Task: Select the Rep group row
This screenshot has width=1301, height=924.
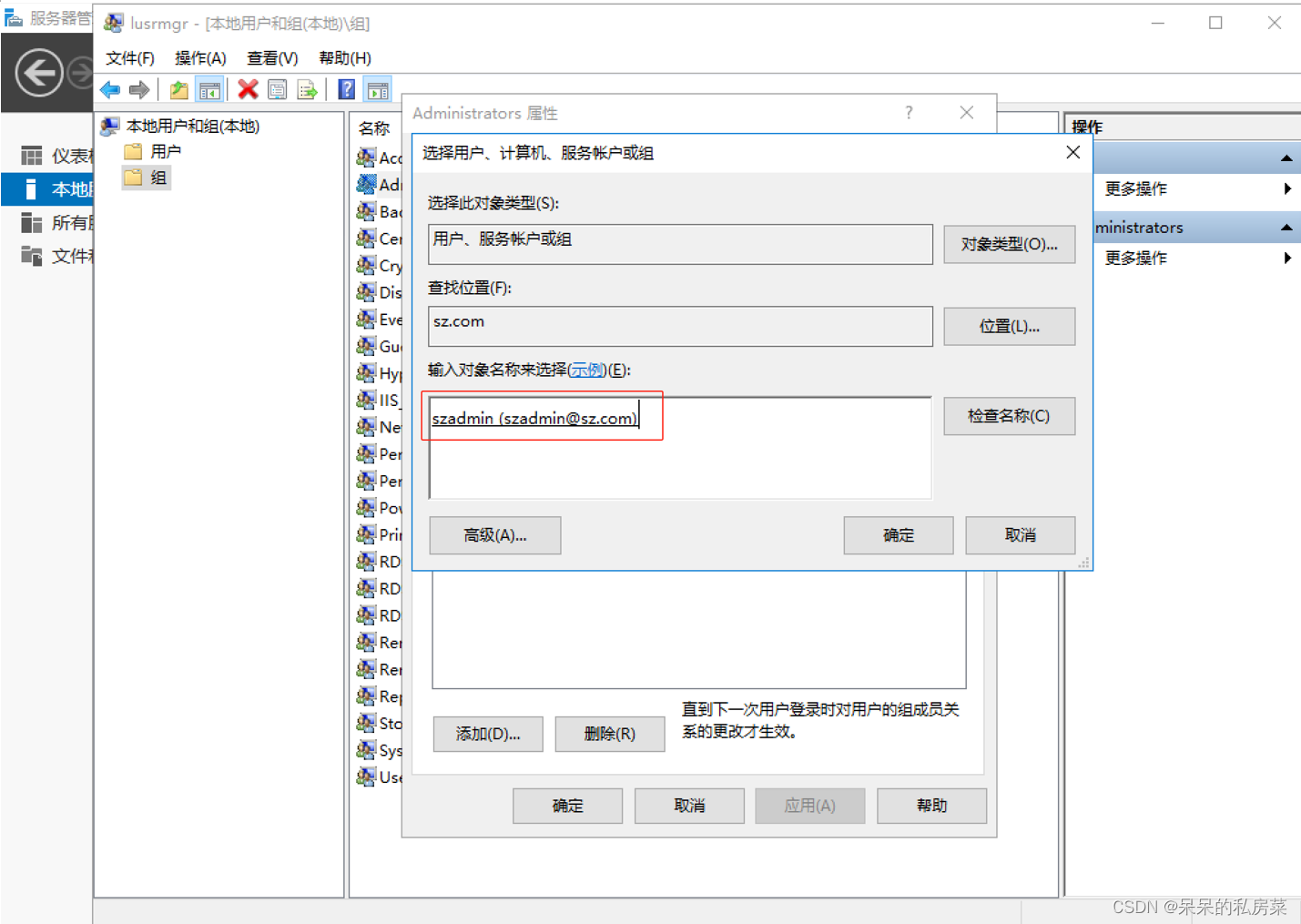Action: click(379, 696)
